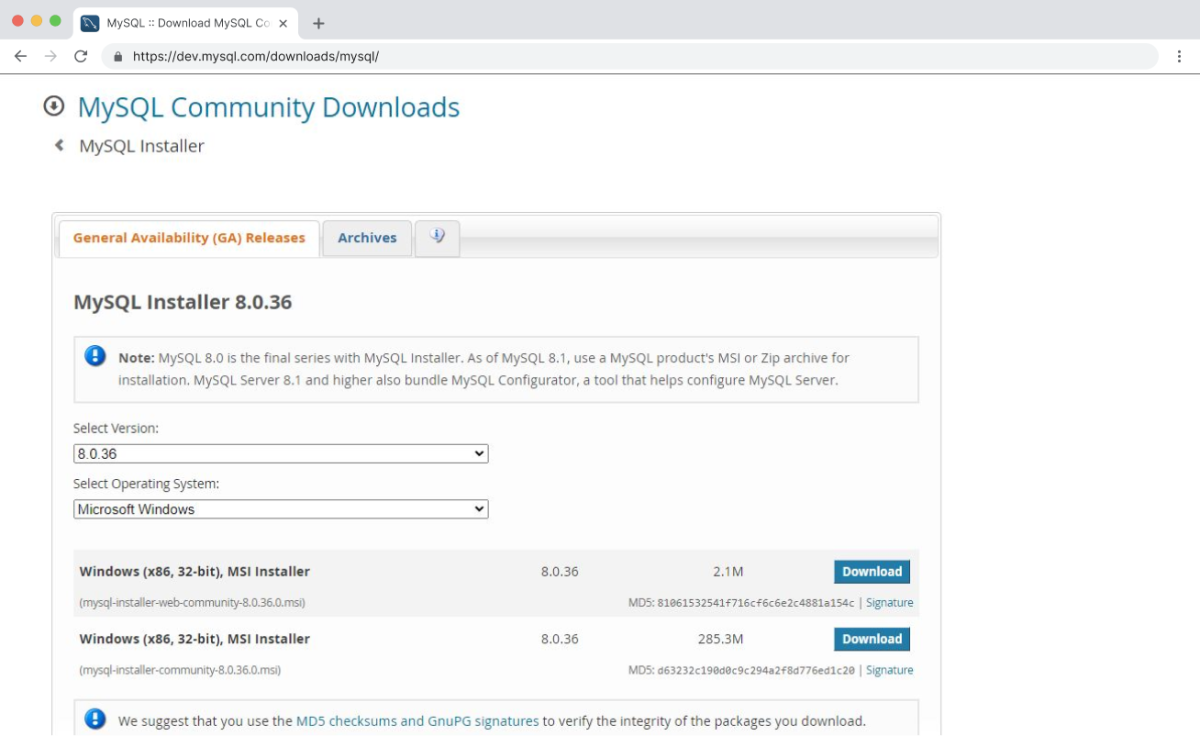
Task: Open a new browser tab with the plus button
Action: [318, 22]
